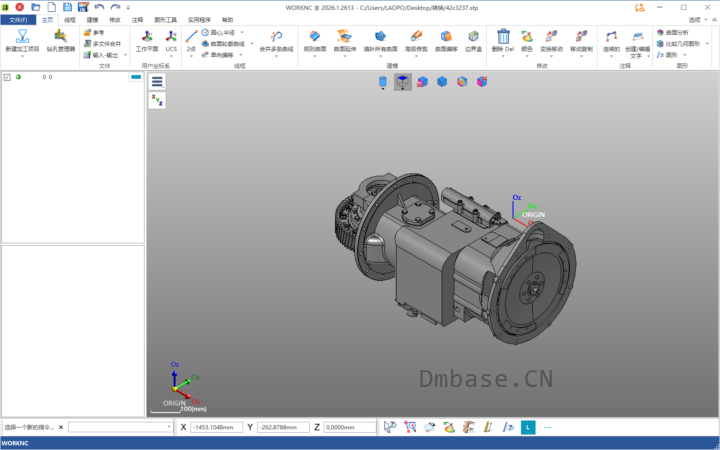Click the New Machining Project icon (新建加工项目)

click(x=22, y=36)
